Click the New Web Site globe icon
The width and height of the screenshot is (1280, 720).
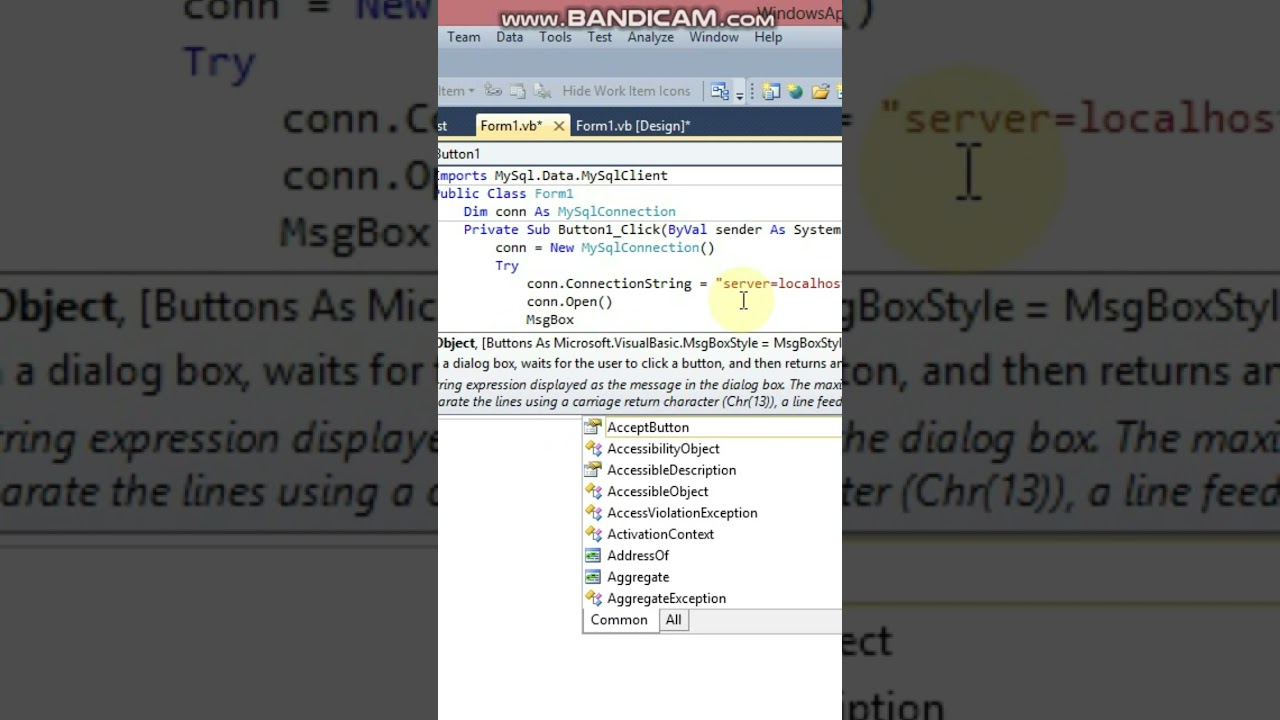pos(795,91)
